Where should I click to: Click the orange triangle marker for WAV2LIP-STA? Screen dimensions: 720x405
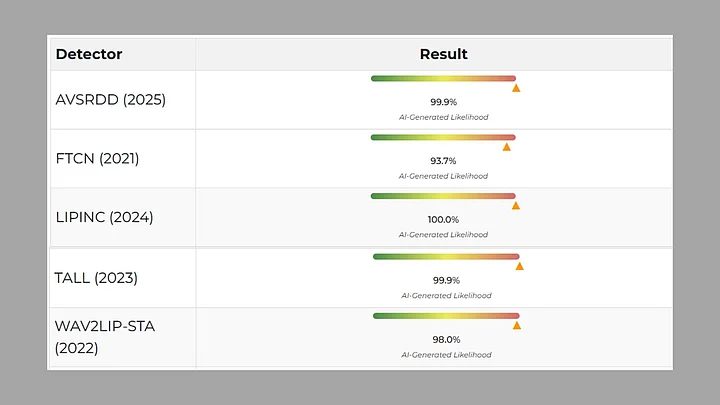tap(517, 325)
